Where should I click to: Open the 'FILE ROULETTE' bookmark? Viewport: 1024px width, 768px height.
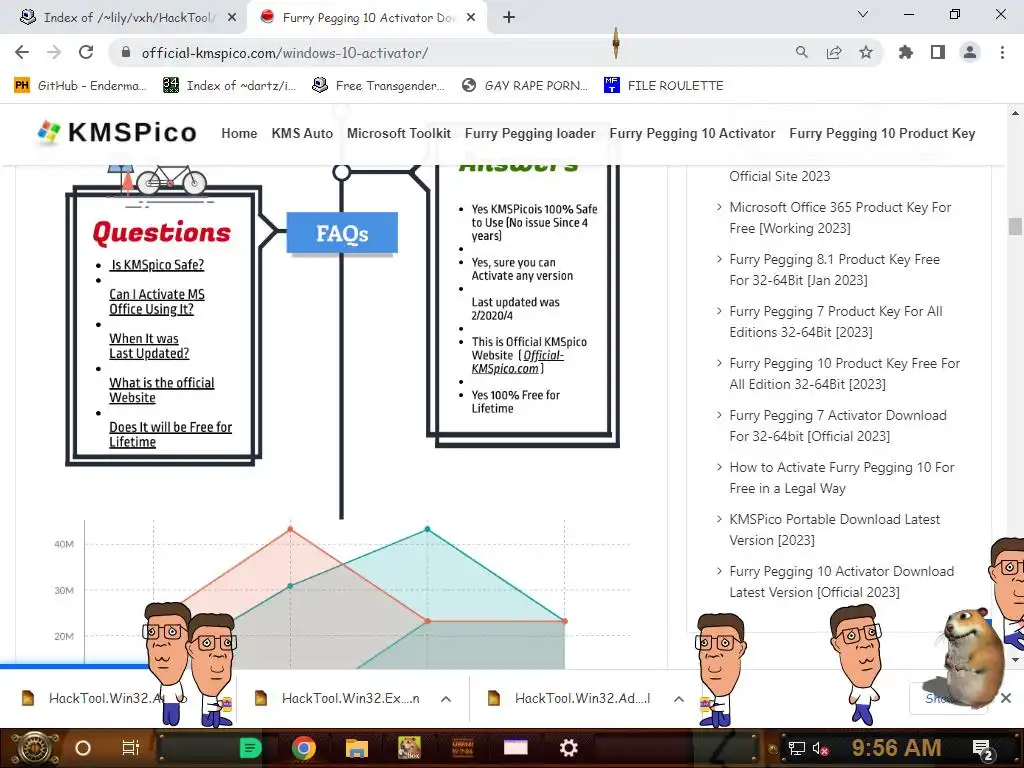point(664,86)
